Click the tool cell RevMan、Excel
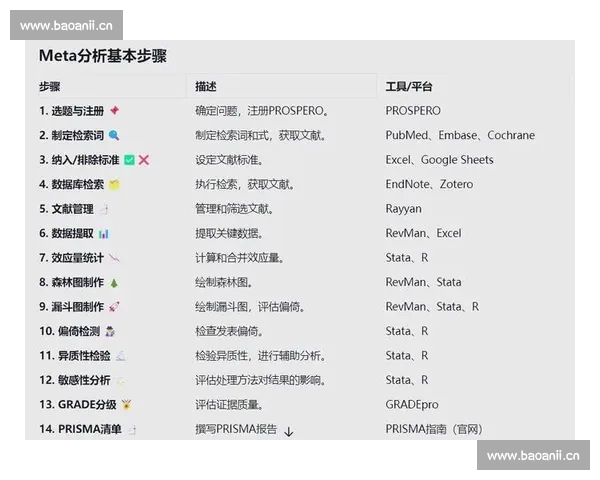This screenshot has width=600, height=480. pyautogui.click(x=424, y=233)
